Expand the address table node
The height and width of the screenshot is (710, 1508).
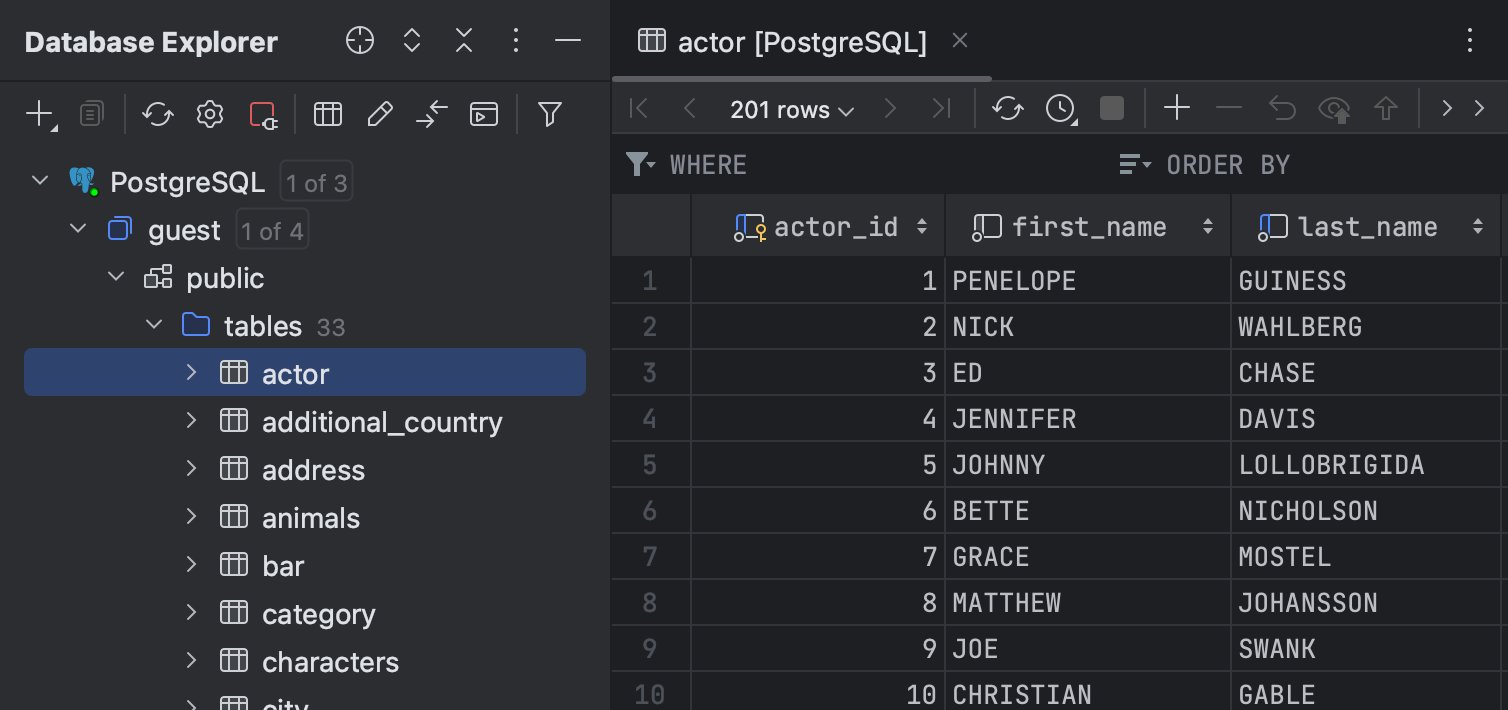pos(190,469)
